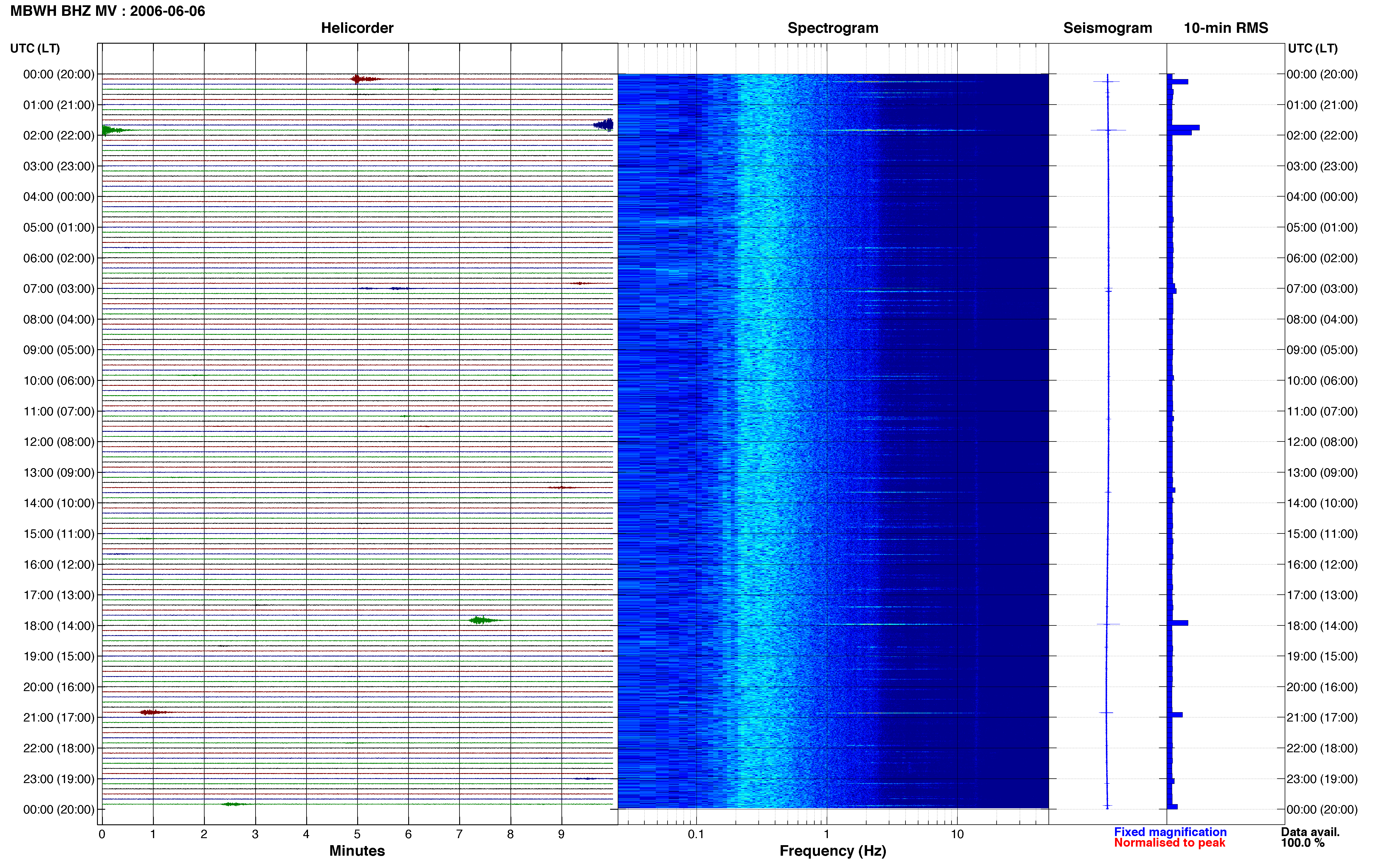Click the RMS-side time label '04:00 (00:00)'
The image size is (1389, 868).
[1322, 197]
